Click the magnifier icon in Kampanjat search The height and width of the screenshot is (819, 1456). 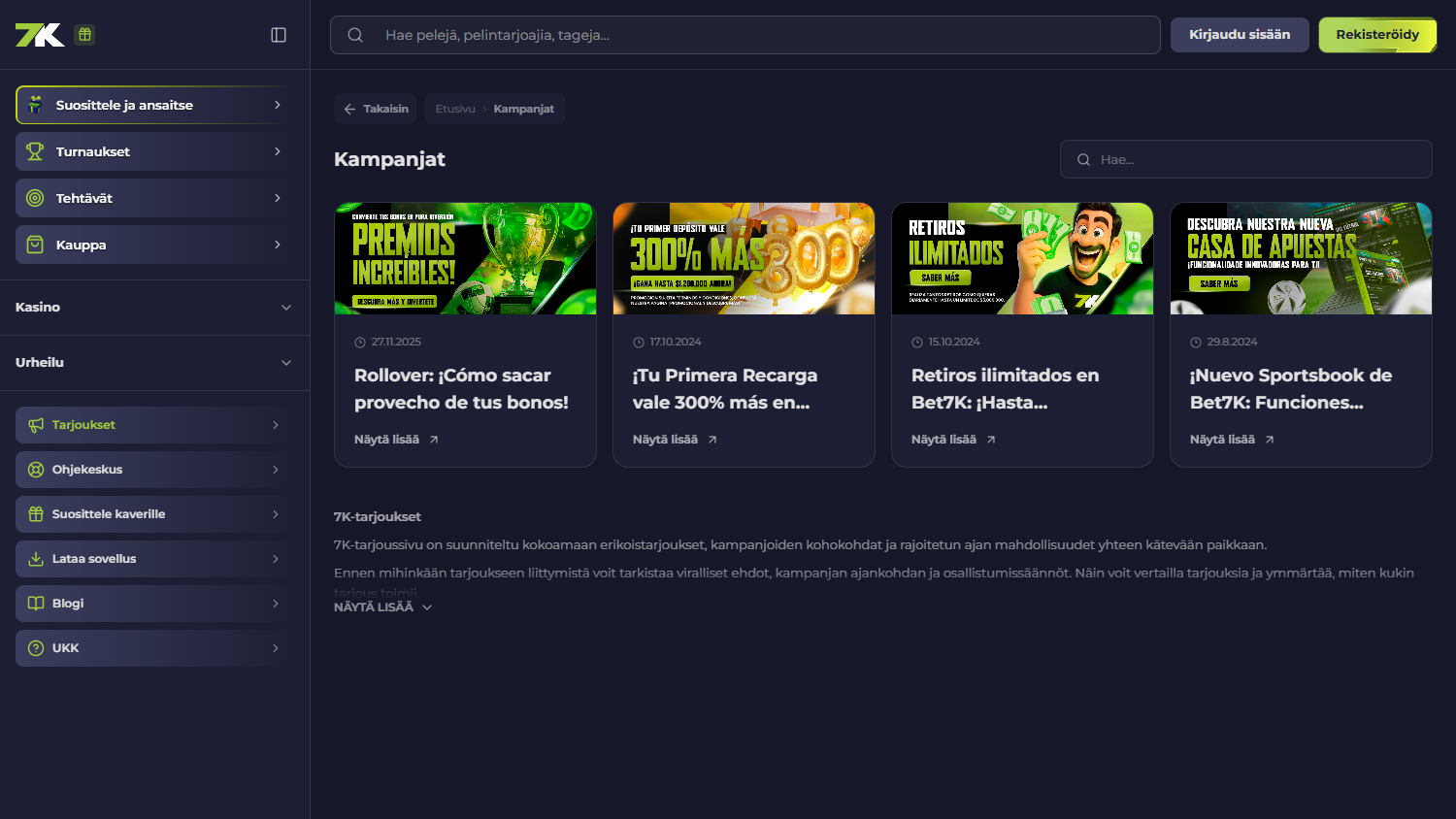1083,159
